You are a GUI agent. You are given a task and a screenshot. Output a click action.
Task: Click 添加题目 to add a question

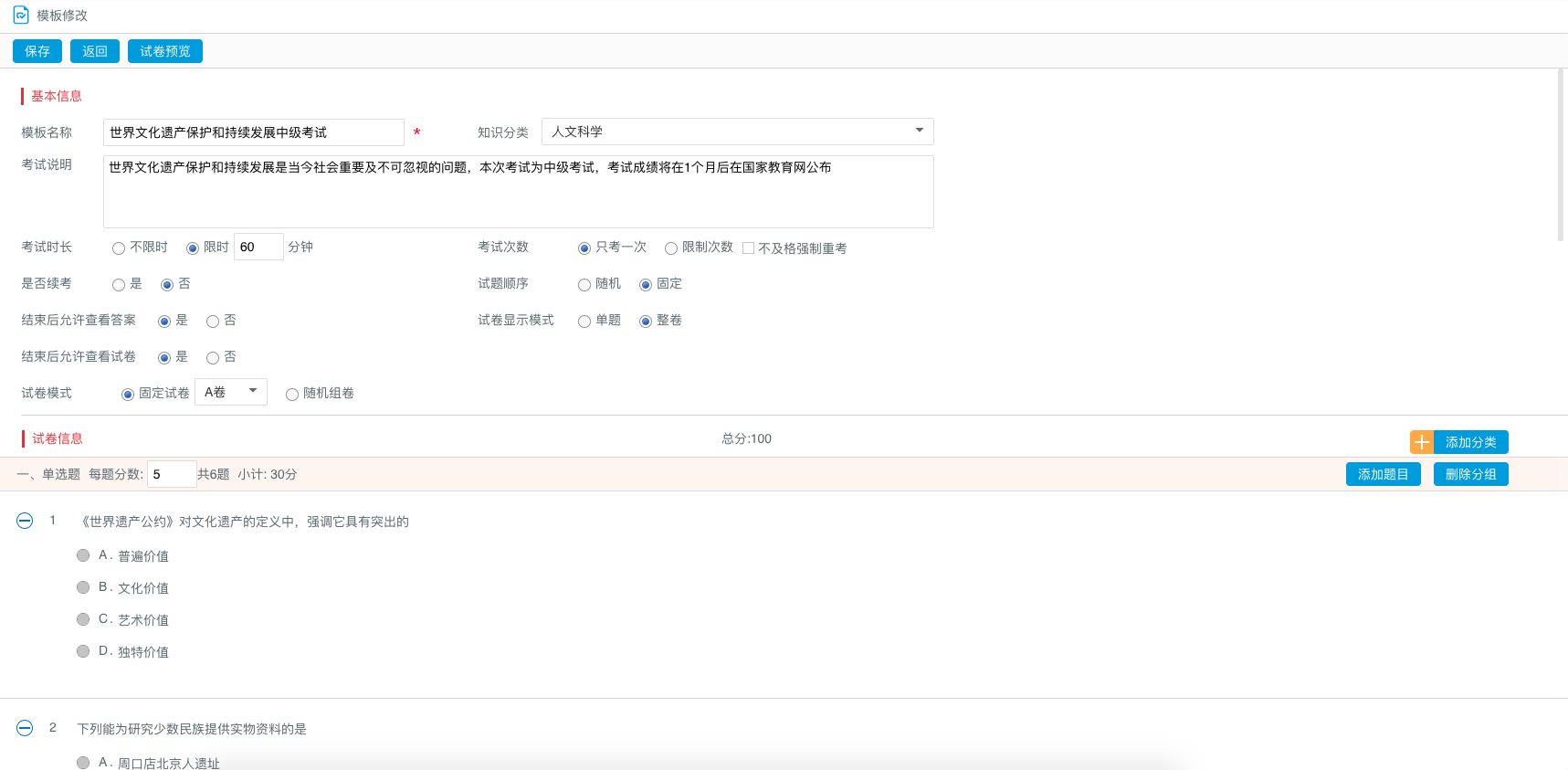click(1383, 474)
